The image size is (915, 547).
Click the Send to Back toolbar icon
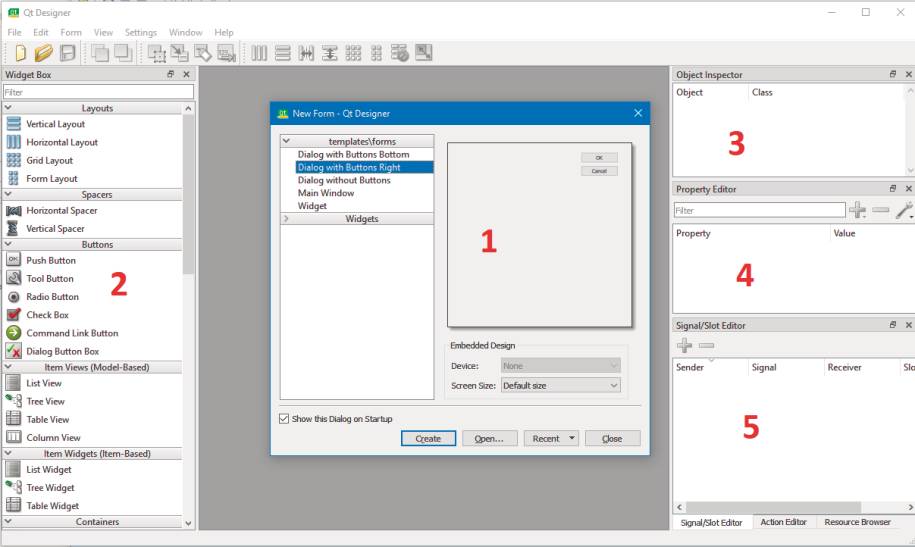100,53
